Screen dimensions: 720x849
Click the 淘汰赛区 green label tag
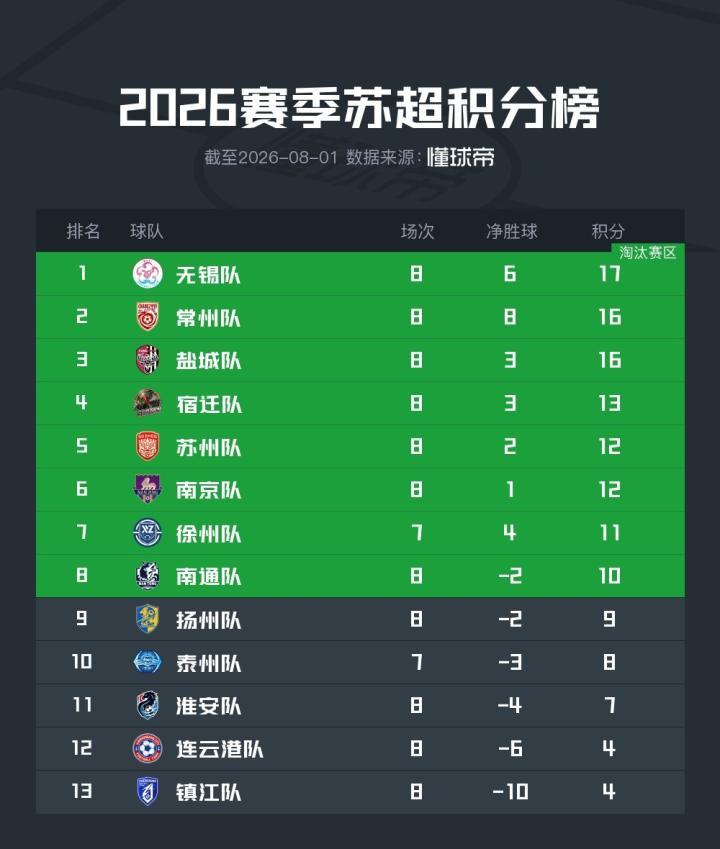[647, 253]
